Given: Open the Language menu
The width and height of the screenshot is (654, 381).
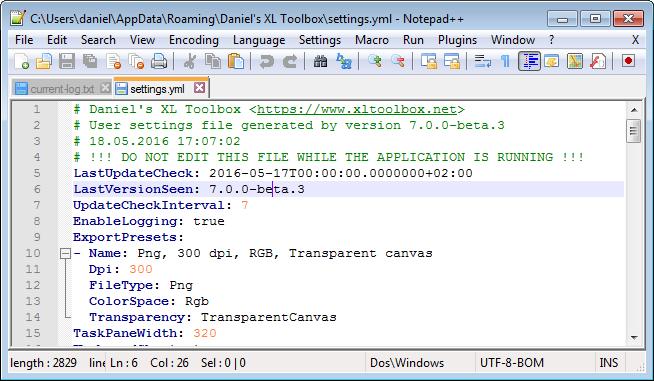Looking at the screenshot, I should 259,40.
